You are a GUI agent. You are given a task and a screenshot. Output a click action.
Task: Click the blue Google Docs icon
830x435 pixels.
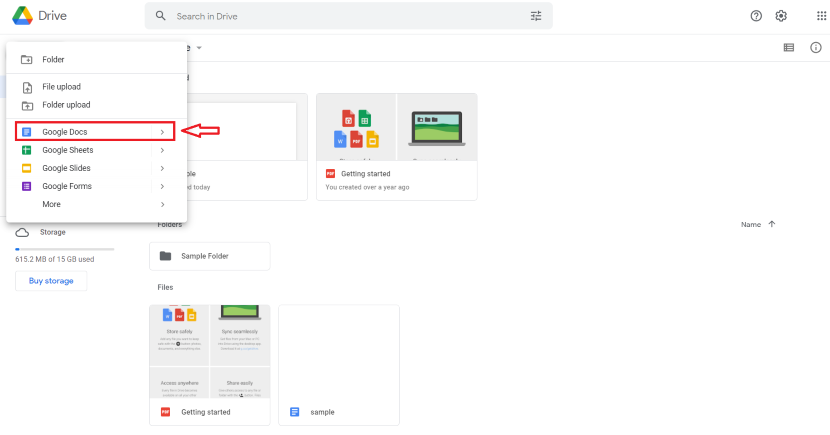(x=26, y=132)
